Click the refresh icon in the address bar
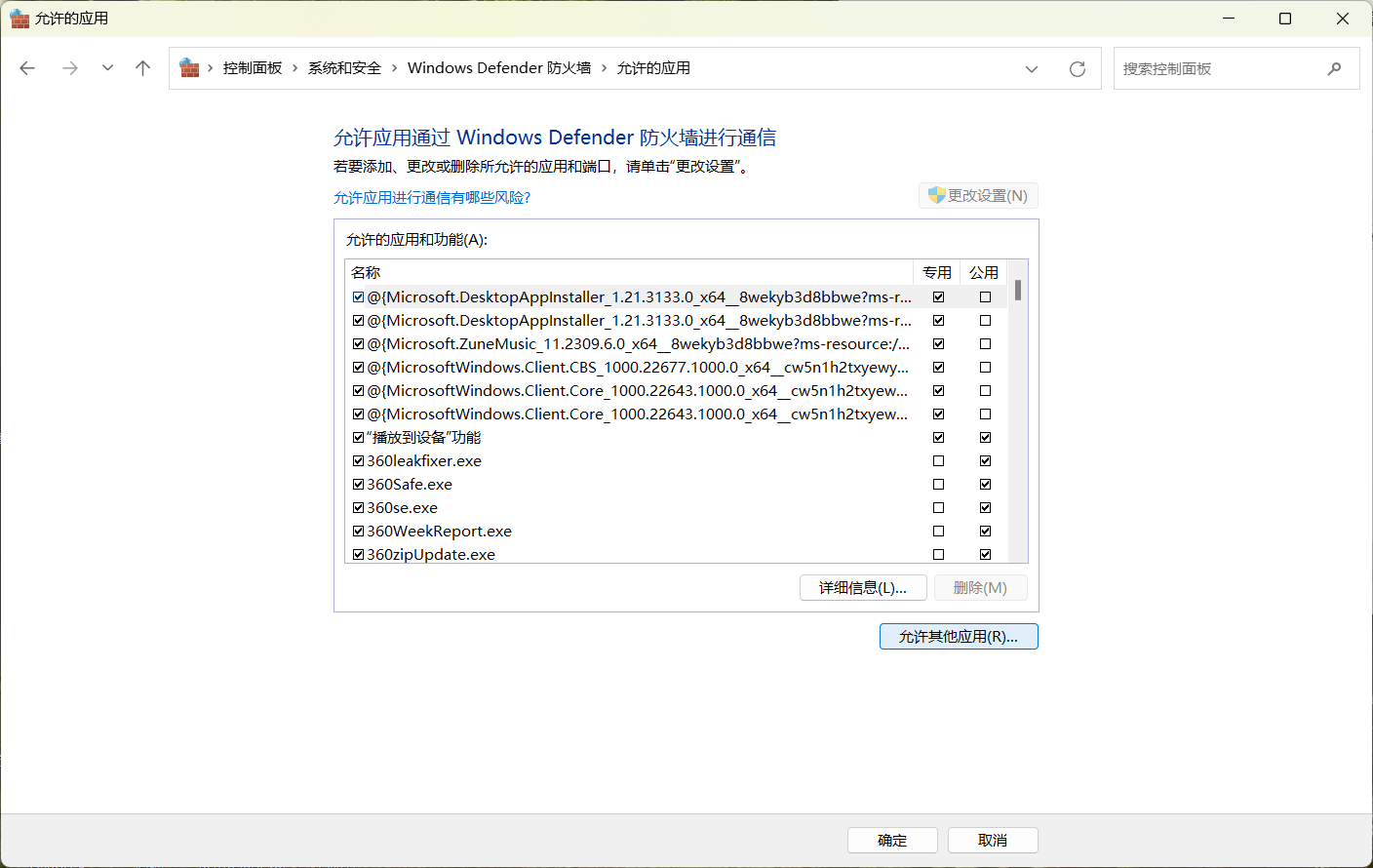The height and width of the screenshot is (868, 1373). point(1077,68)
